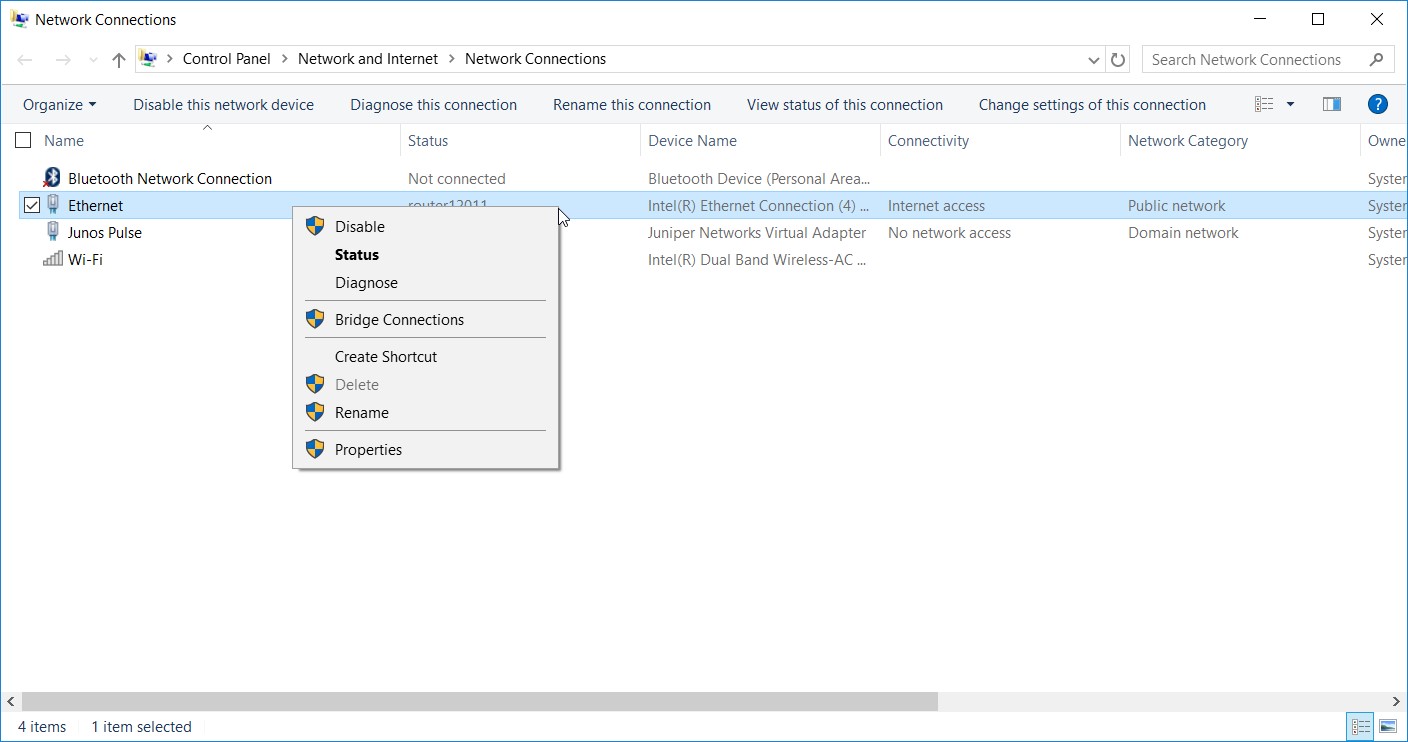
Task: Expand the address bar history dropdown
Action: (1093, 59)
